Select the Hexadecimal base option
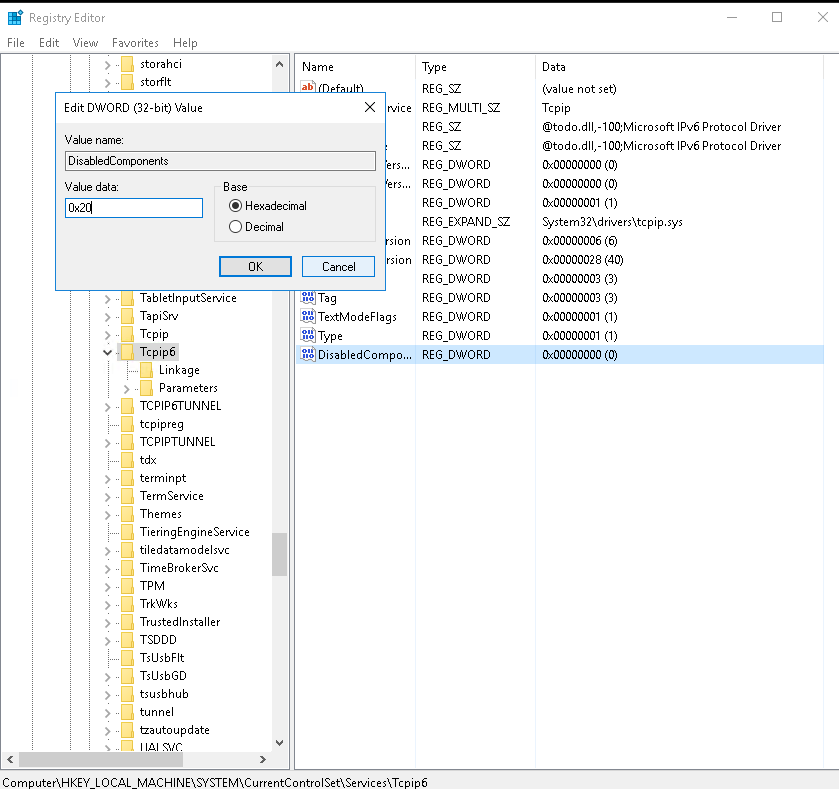The width and height of the screenshot is (839, 789). tap(236, 206)
